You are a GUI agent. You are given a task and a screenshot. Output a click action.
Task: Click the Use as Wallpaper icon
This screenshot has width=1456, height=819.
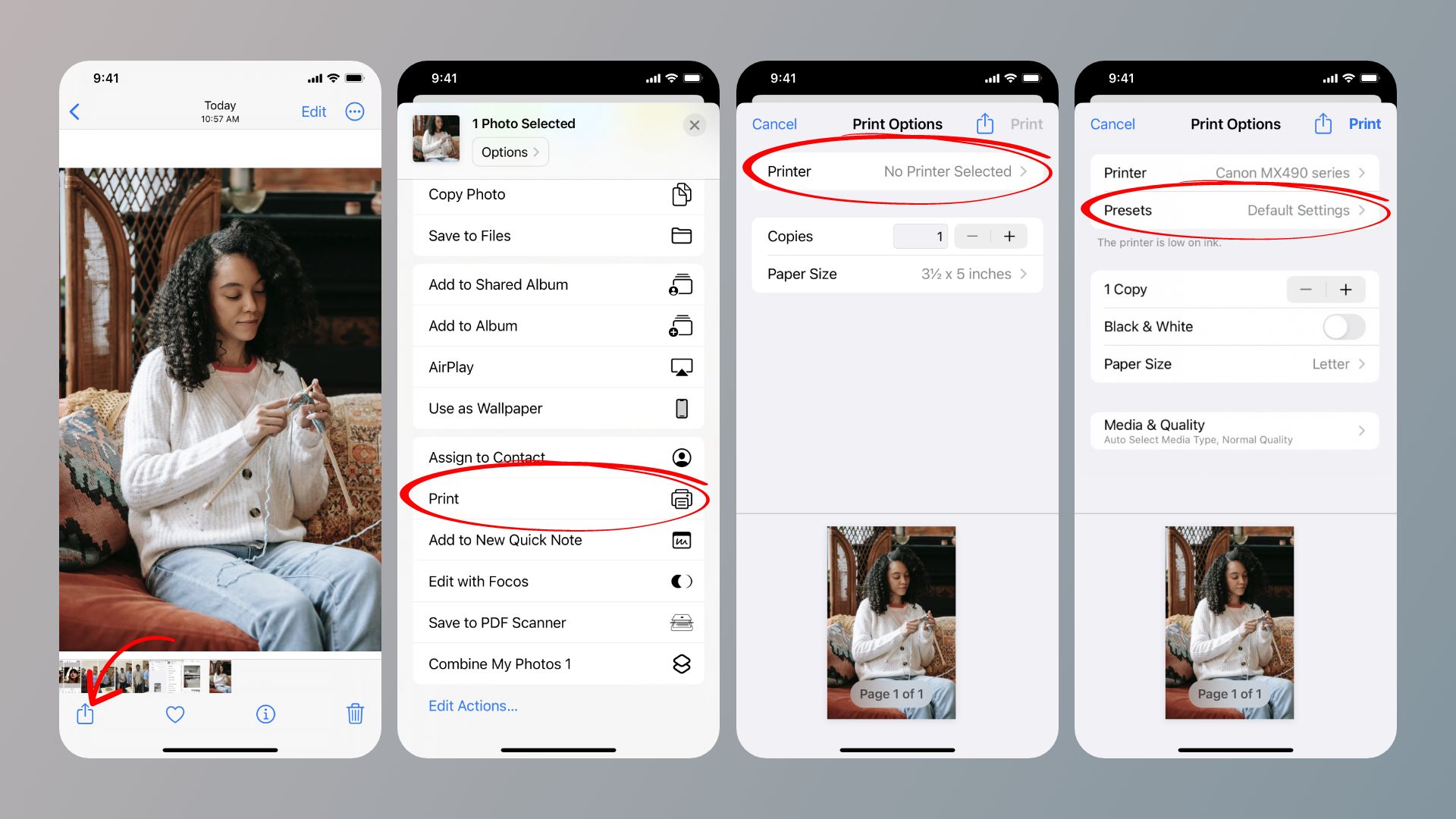[682, 408]
